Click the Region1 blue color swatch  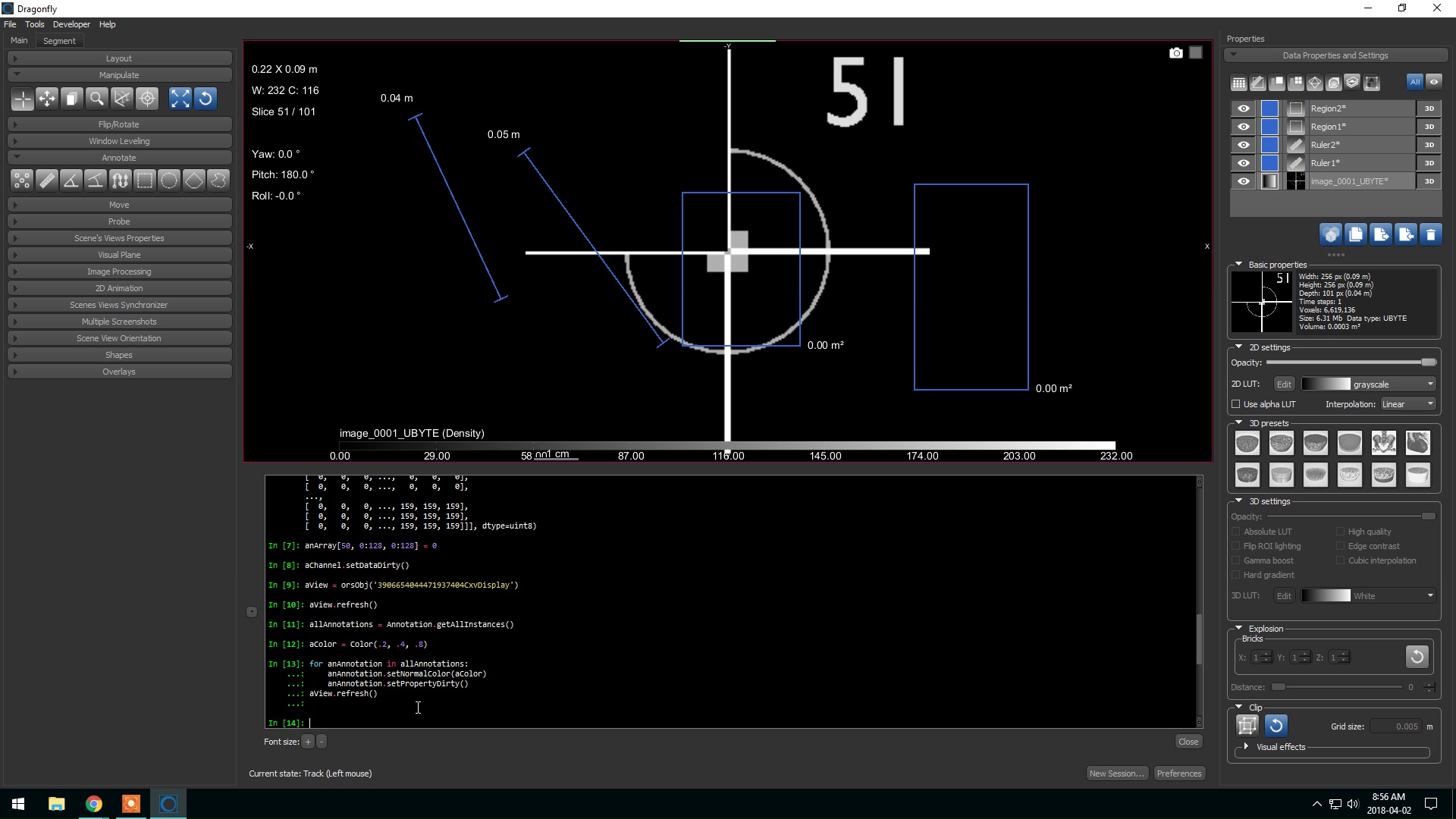(1269, 127)
